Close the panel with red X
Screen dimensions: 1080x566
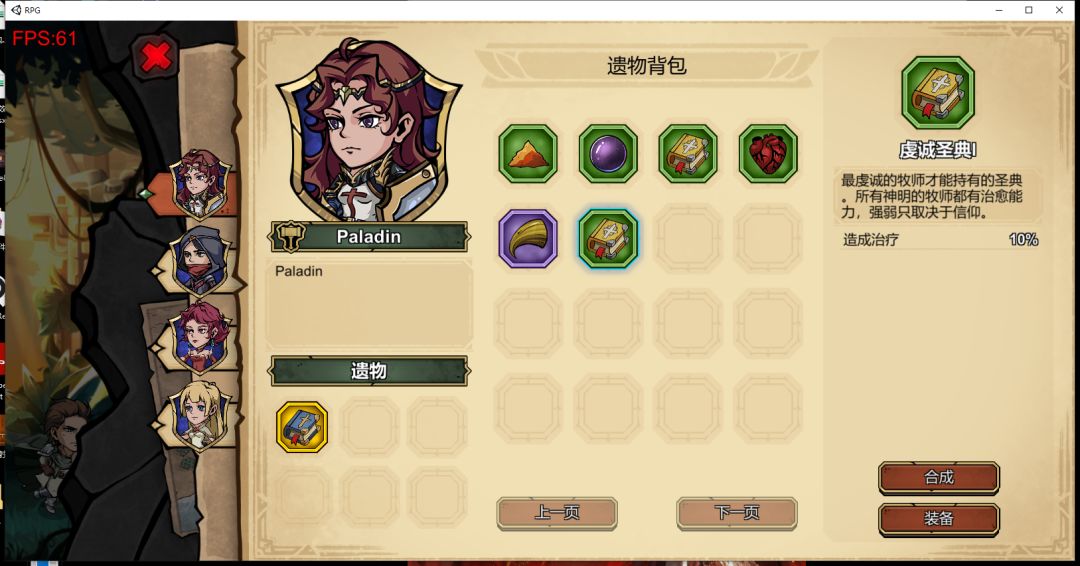(156, 56)
